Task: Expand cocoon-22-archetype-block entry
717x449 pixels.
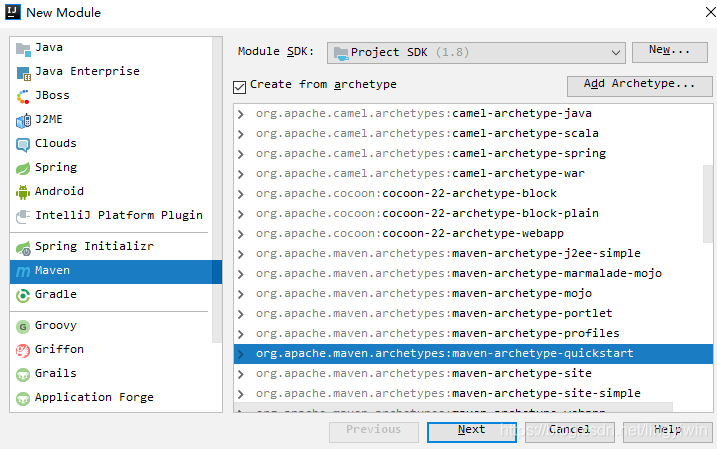Action: [x=241, y=194]
